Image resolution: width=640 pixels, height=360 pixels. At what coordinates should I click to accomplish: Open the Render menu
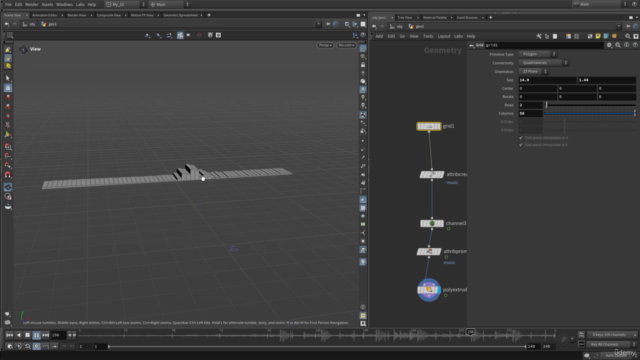(x=31, y=4)
